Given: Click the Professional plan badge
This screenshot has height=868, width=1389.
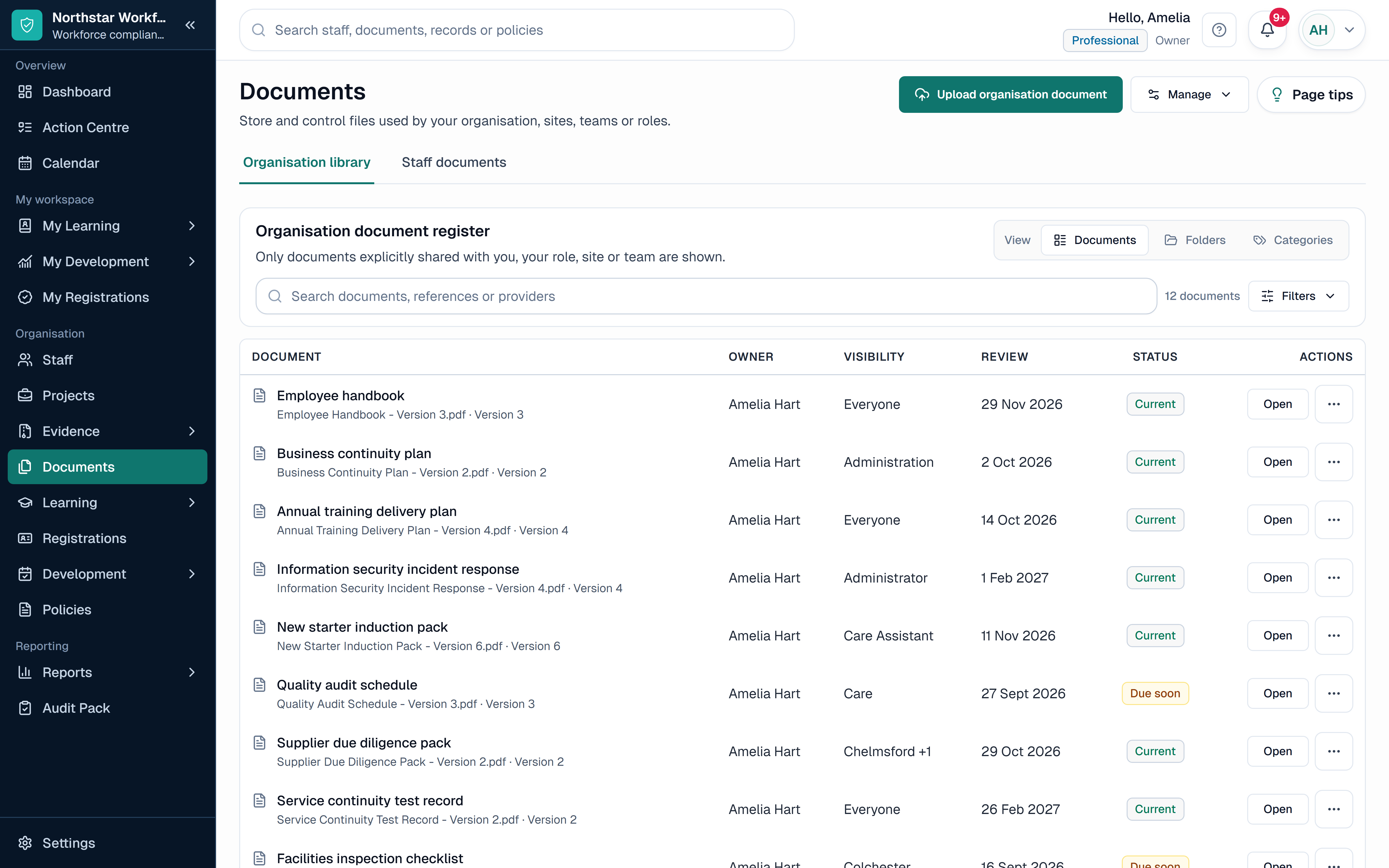Looking at the screenshot, I should pyautogui.click(x=1105, y=41).
